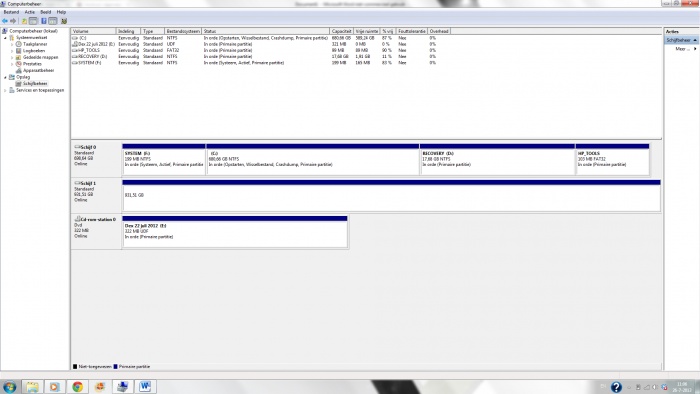700x394 pixels.
Task: Click the Windows Start orb
Action: pos(9,386)
